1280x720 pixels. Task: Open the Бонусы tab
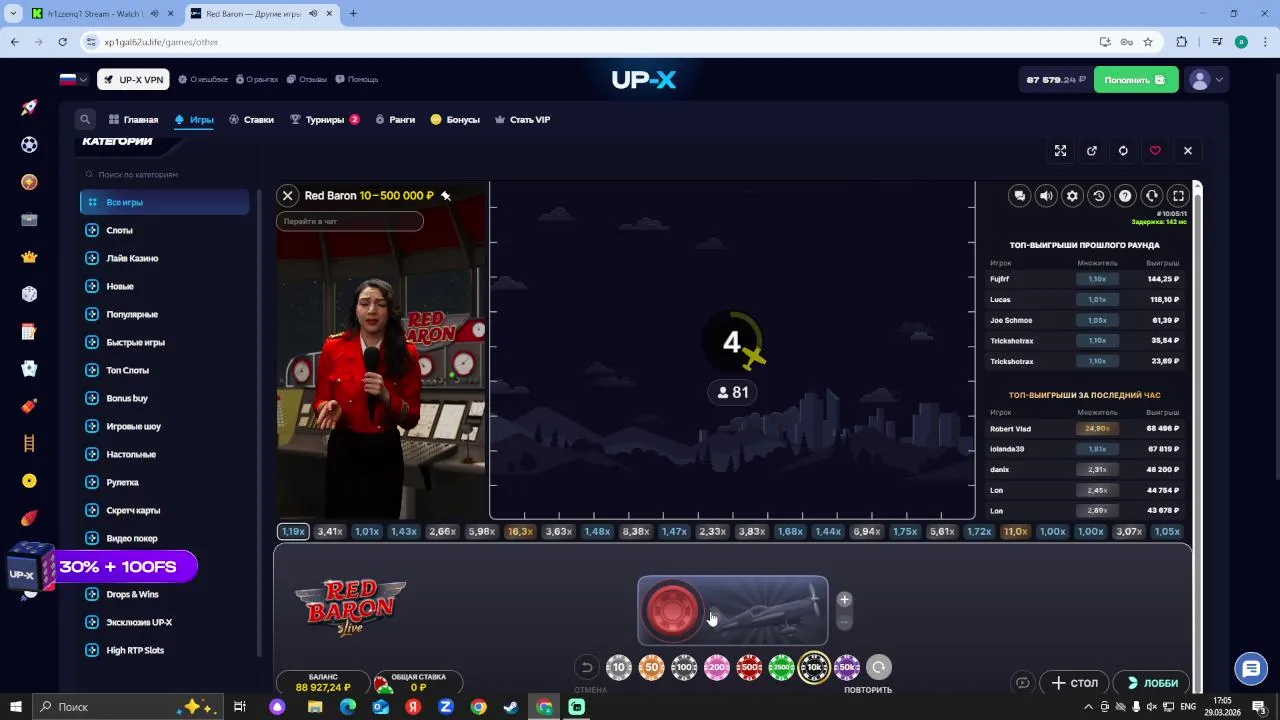point(455,120)
